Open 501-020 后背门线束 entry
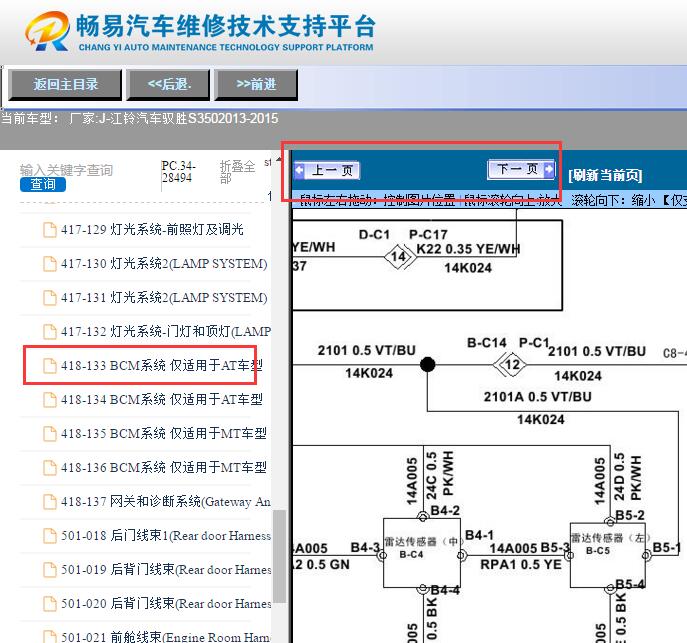The height and width of the screenshot is (643, 687). click(166, 604)
